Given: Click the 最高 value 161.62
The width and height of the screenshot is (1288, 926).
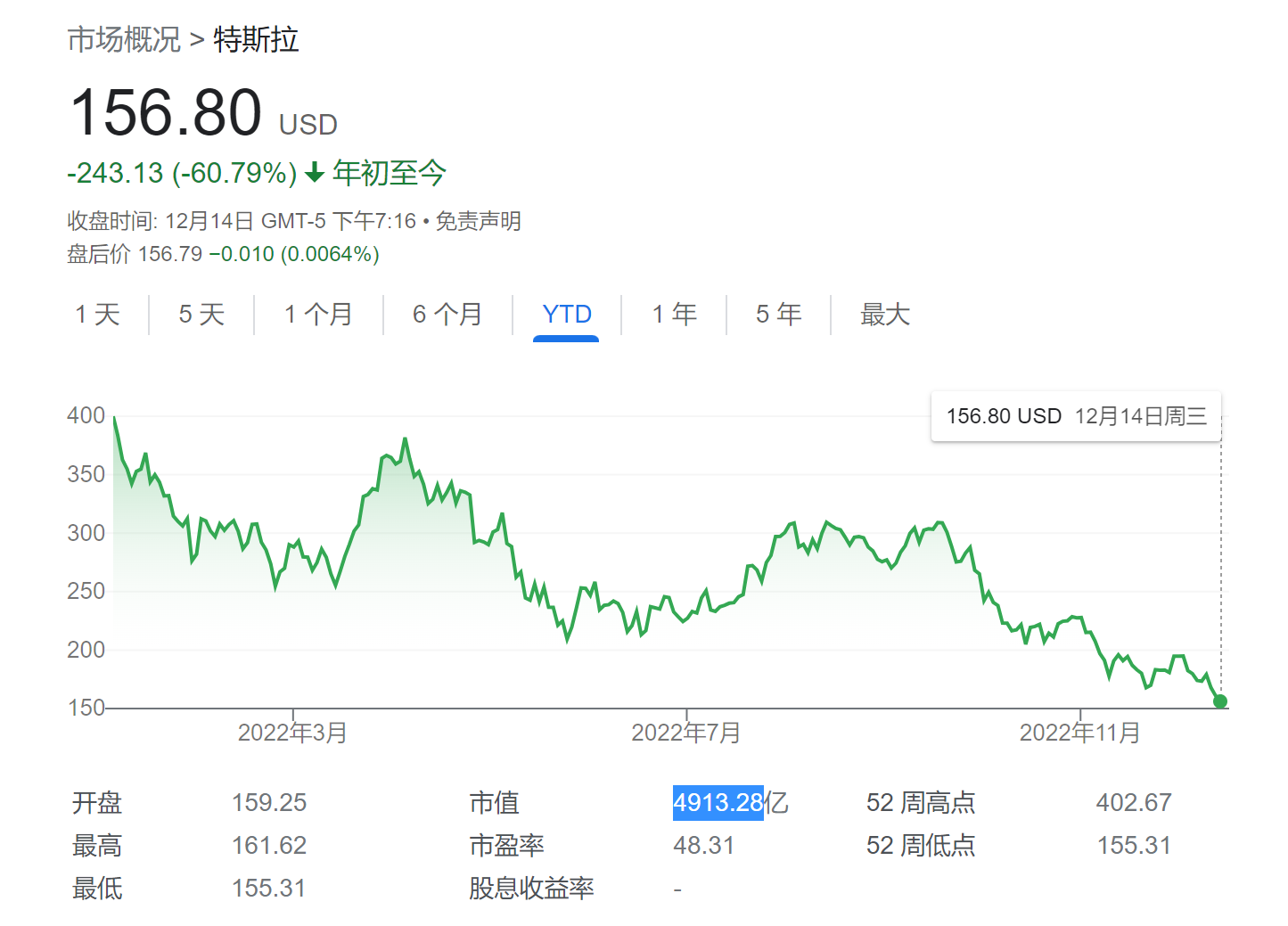Looking at the screenshot, I should click(269, 846).
